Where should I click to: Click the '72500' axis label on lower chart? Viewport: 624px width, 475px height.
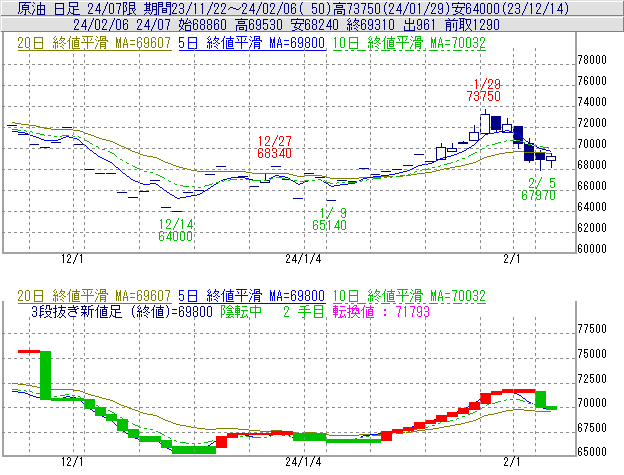592,378
